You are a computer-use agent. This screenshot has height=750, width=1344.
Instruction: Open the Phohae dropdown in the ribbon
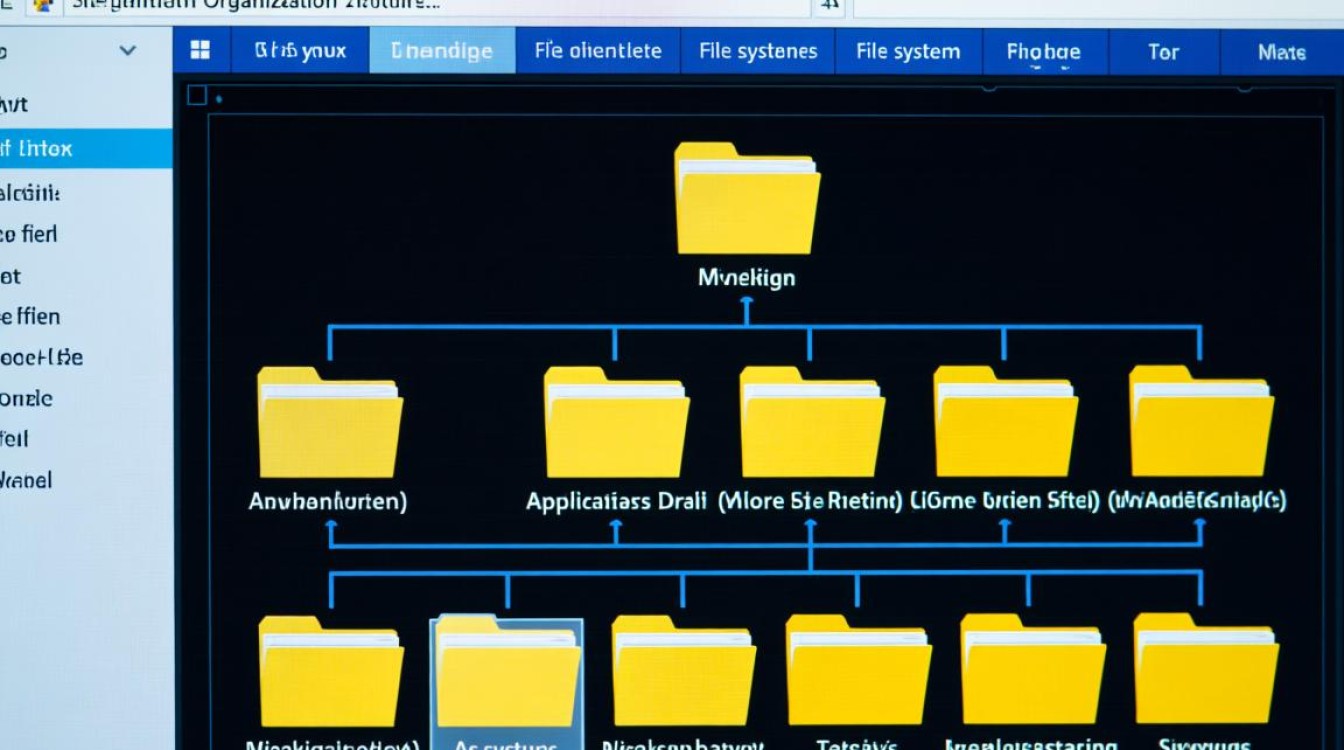[x=1046, y=49]
